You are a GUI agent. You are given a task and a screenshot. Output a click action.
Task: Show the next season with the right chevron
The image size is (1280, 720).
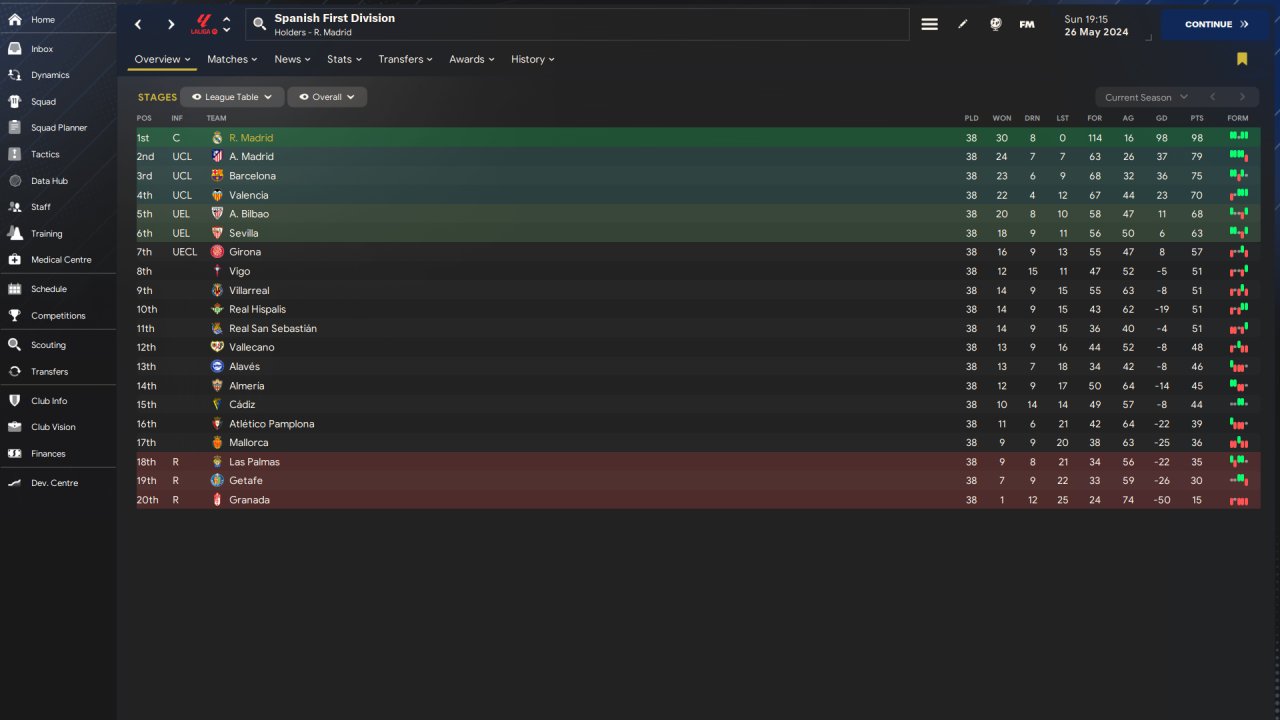(1242, 97)
